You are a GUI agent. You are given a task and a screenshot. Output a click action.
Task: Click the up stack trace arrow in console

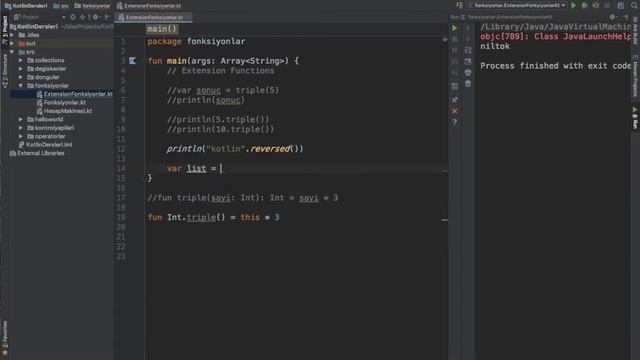(x=468, y=28)
